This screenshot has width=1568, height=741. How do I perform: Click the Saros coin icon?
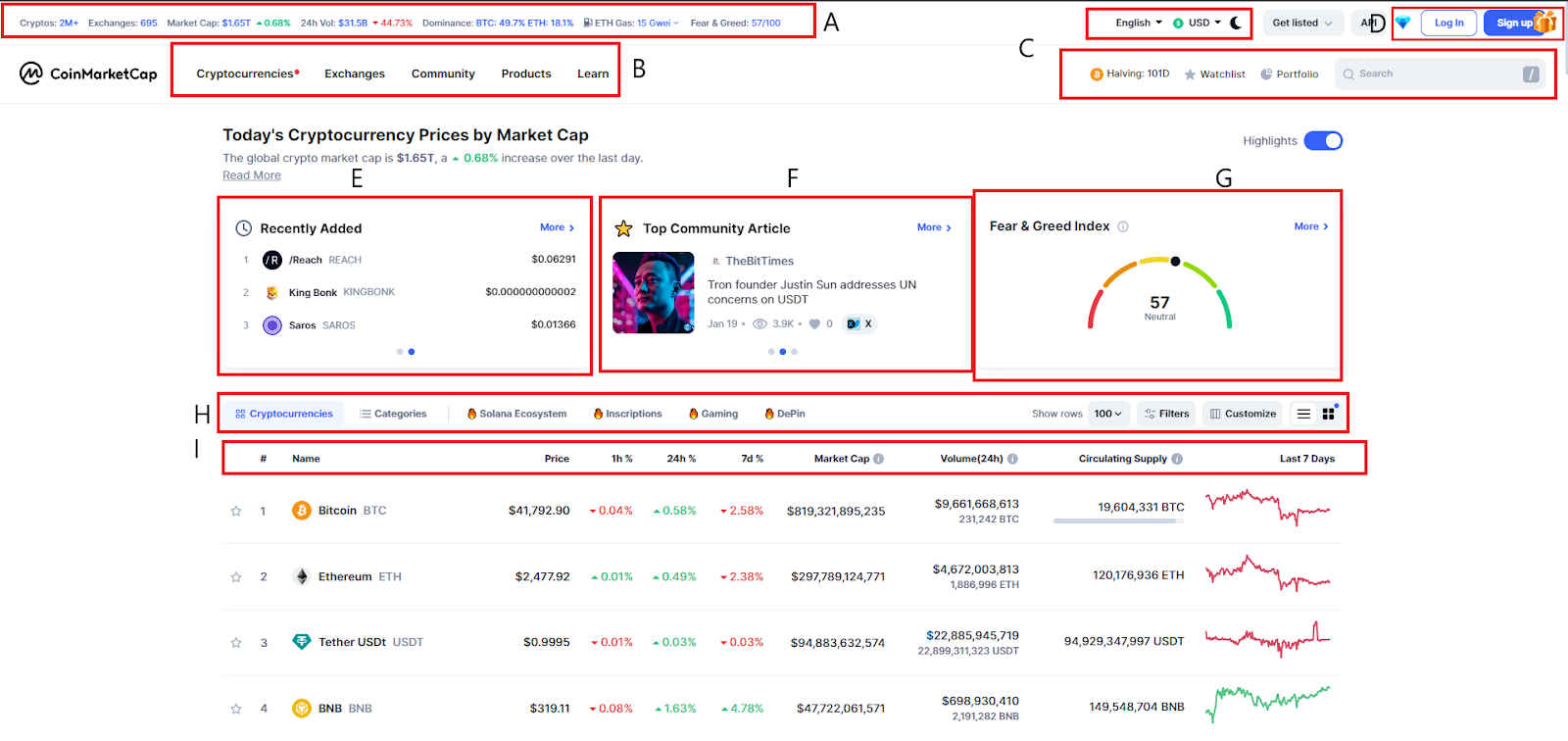coord(272,325)
